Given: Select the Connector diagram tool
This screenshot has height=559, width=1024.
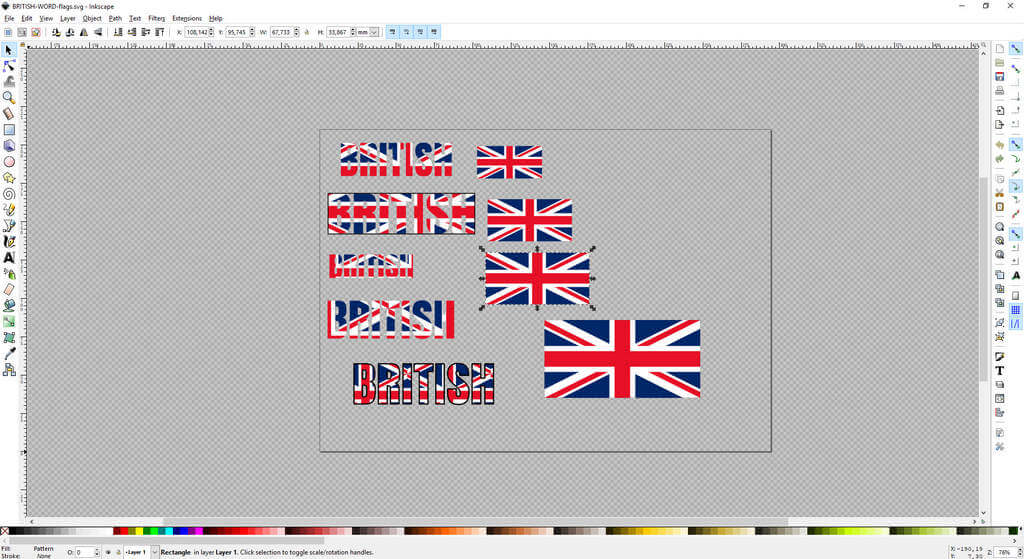Looking at the screenshot, I should click(x=8, y=370).
